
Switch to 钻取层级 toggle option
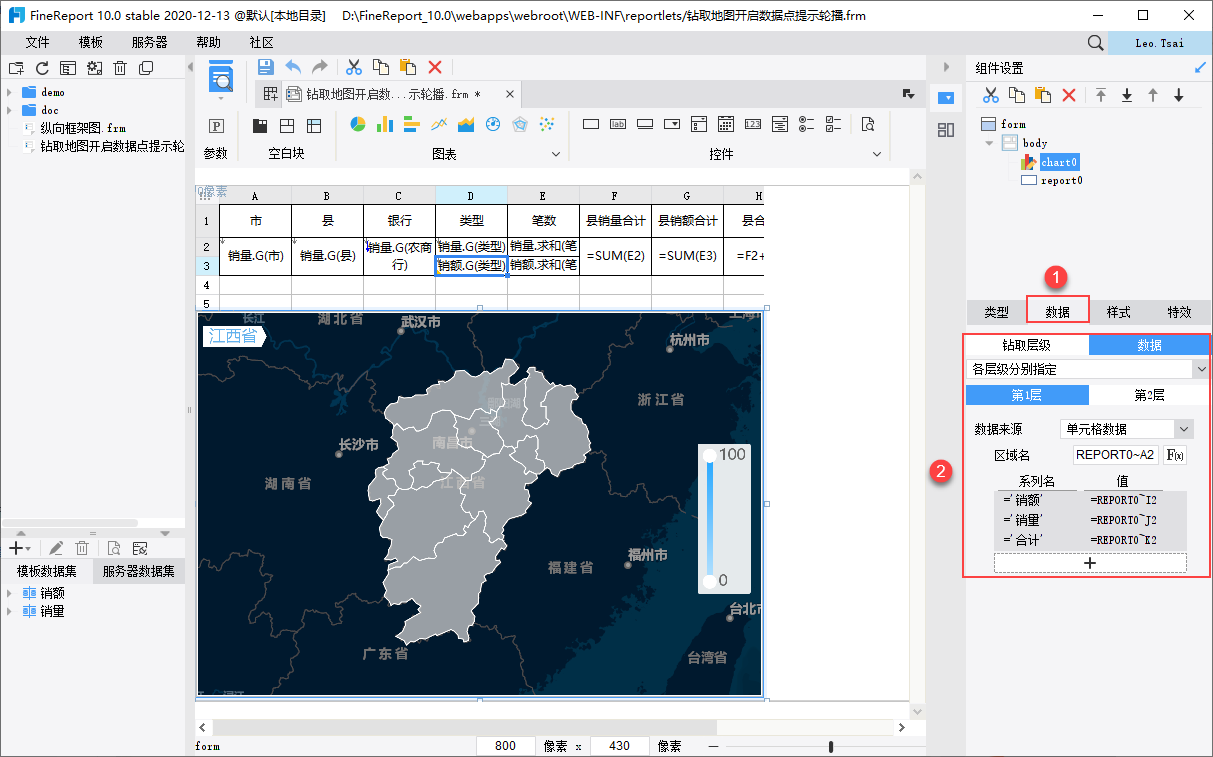[x=1027, y=345]
